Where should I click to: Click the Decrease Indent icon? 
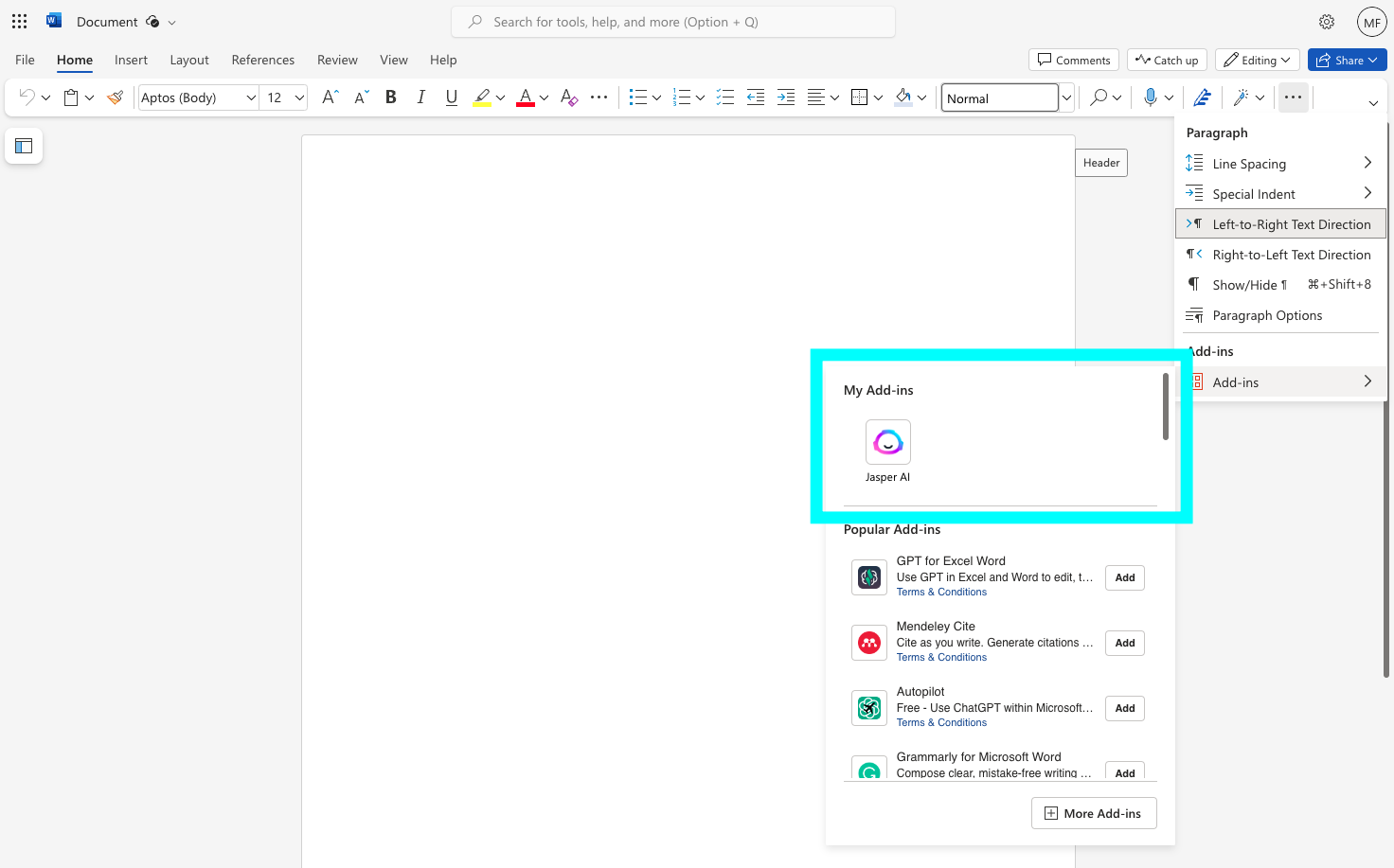(x=756, y=97)
